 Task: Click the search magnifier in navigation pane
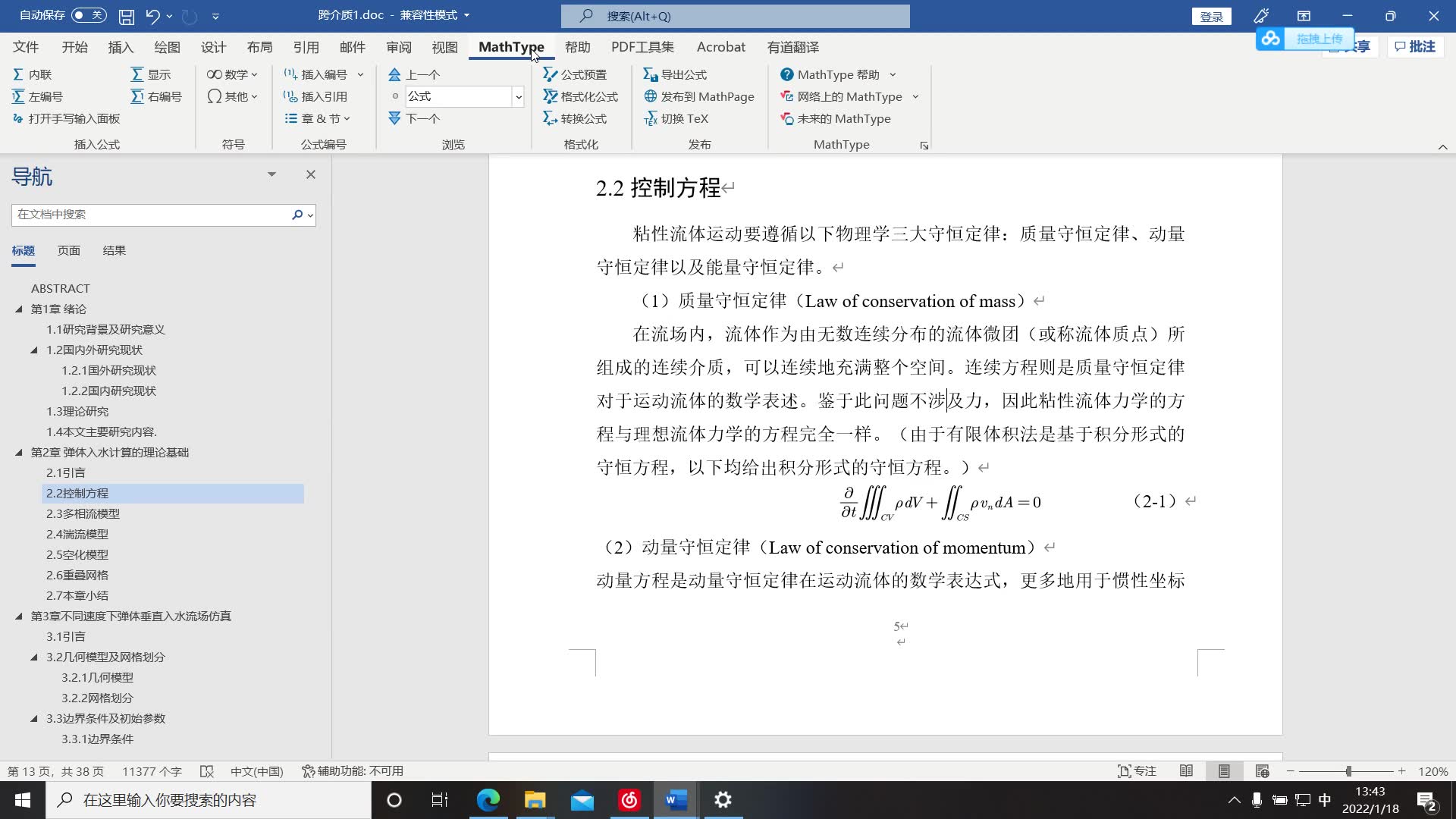pyautogui.click(x=297, y=215)
